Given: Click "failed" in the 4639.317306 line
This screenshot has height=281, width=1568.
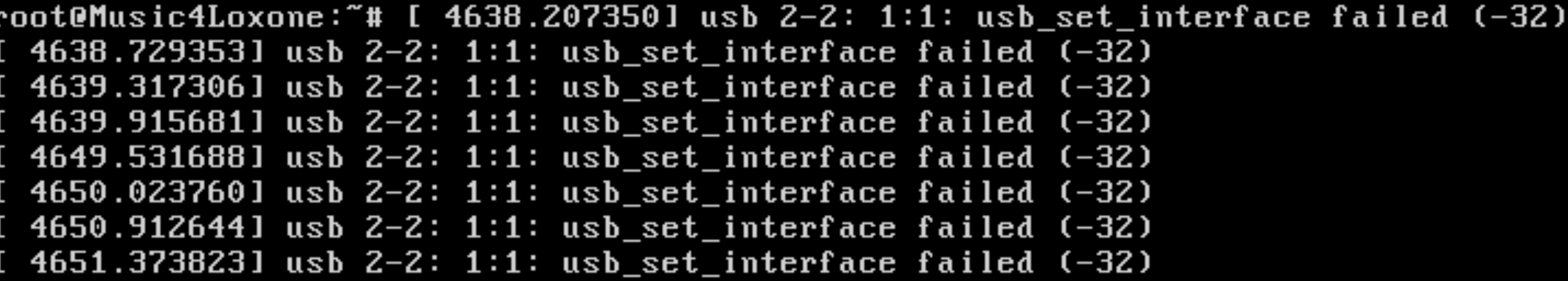Looking at the screenshot, I should (975, 87).
